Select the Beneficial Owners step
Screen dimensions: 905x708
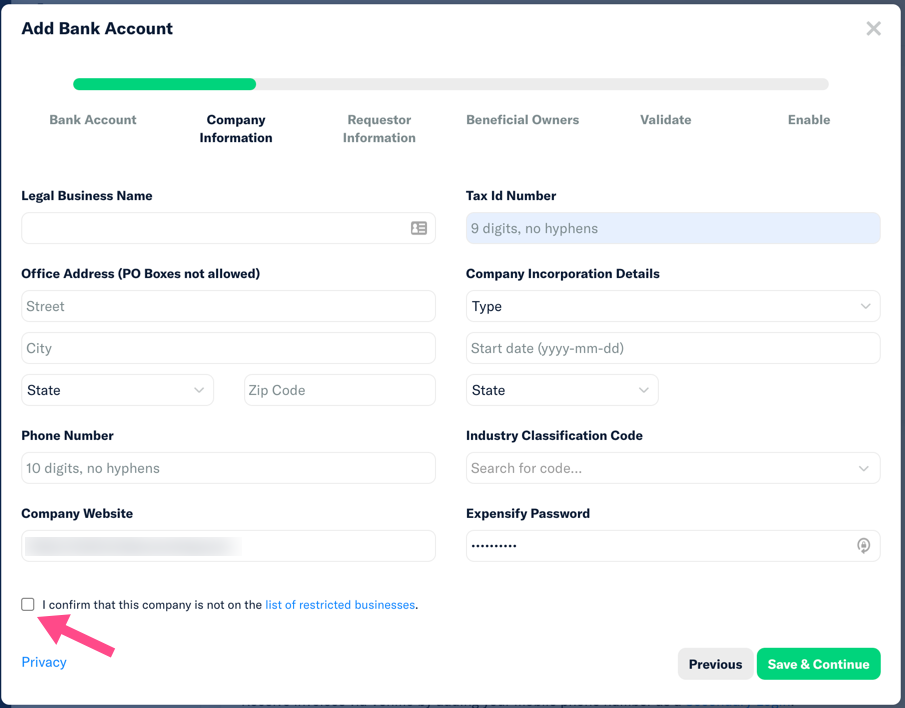point(522,119)
